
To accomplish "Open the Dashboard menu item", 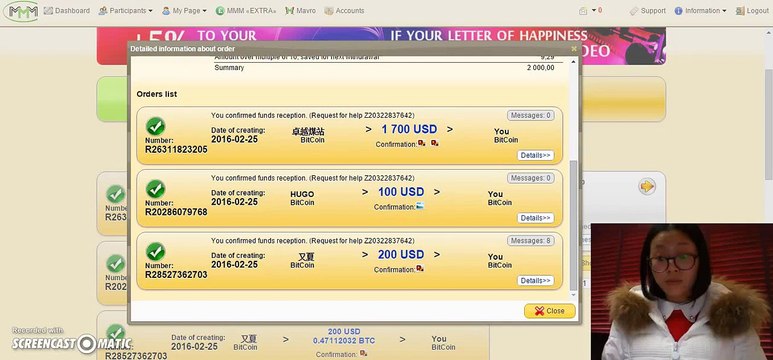I will (67, 10).
